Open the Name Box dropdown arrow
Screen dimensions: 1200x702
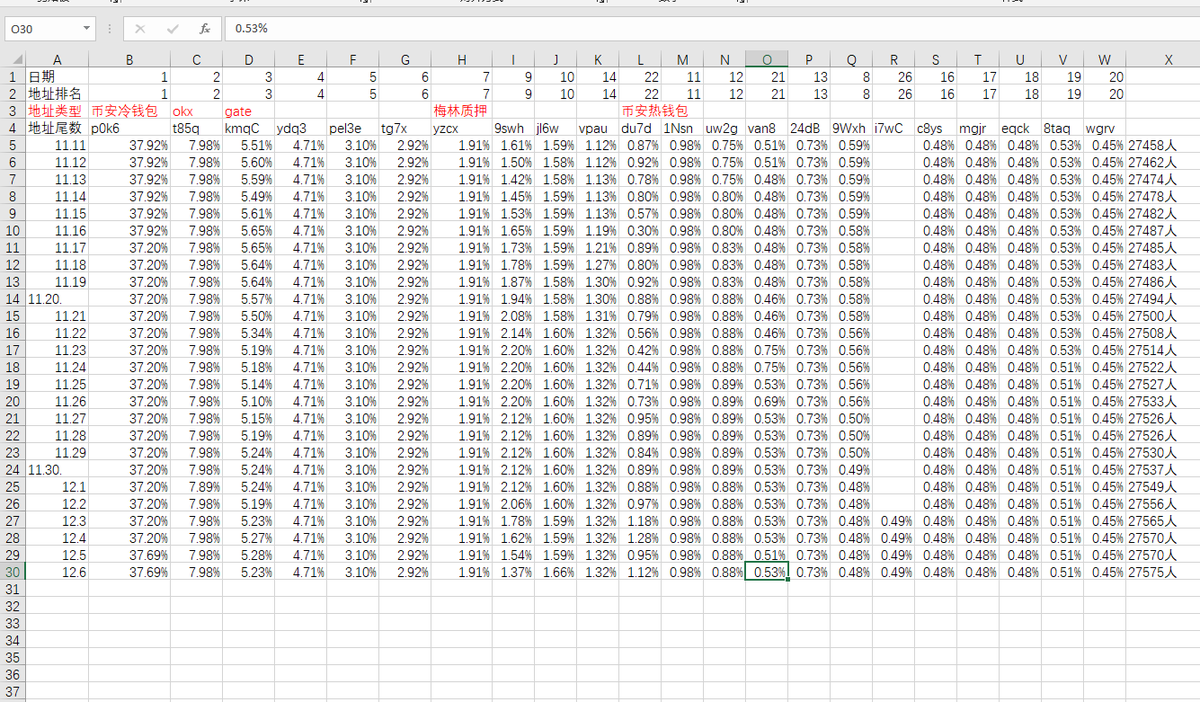pos(87,29)
